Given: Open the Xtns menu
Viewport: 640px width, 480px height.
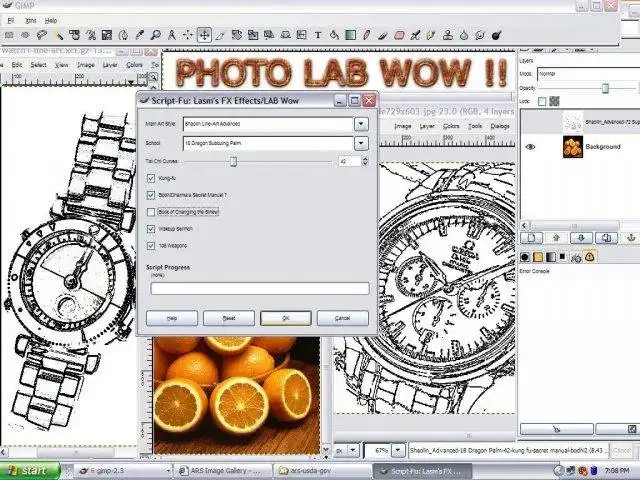Looking at the screenshot, I should click(31, 20).
